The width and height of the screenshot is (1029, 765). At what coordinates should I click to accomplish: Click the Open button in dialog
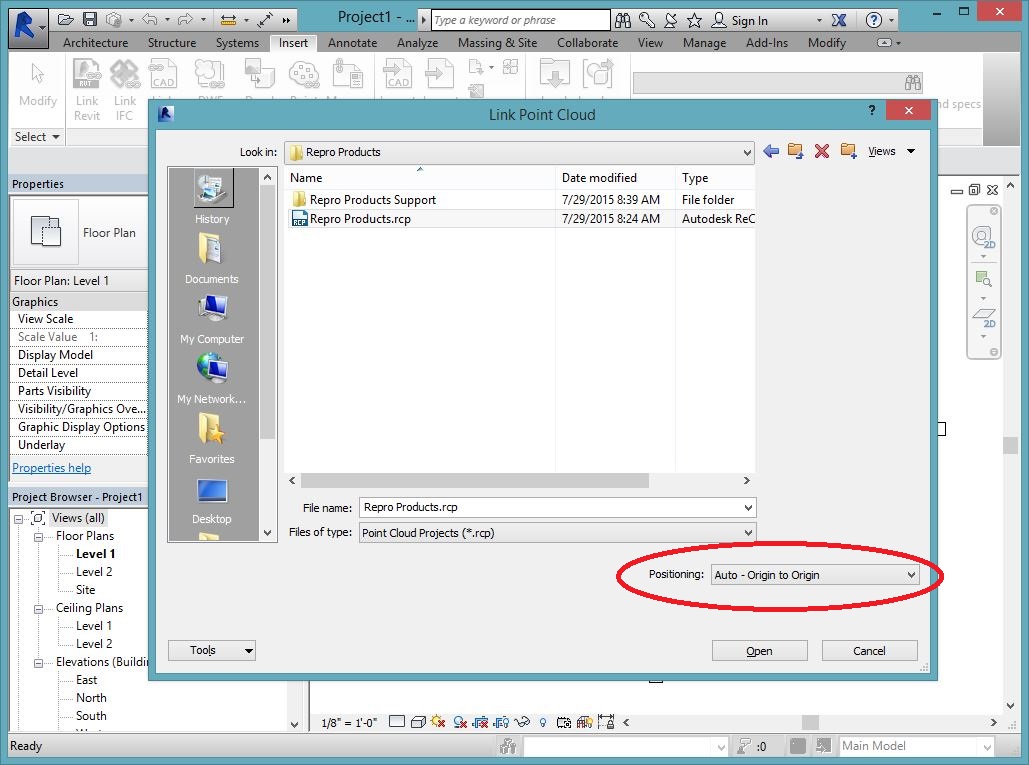pos(759,651)
